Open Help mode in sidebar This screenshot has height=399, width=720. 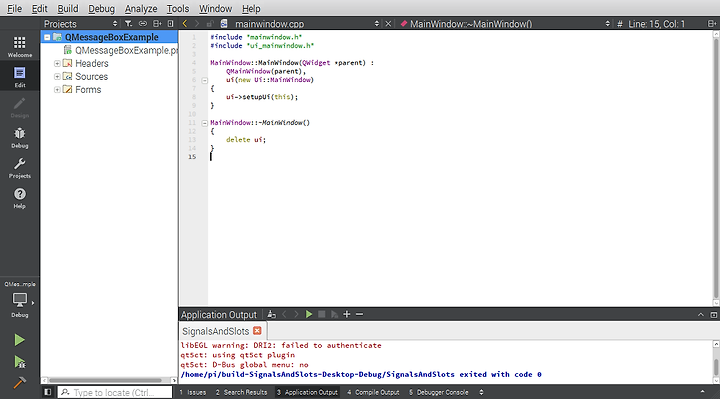(20, 198)
